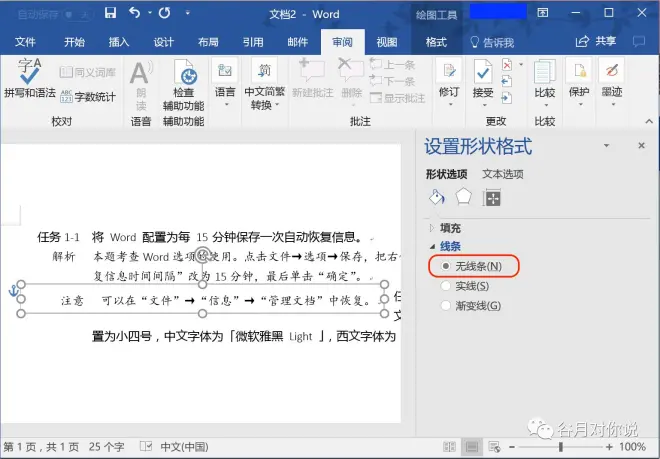
Task: Open Quick Access Toolbar customize arrow
Action: (x=188, y=13)
